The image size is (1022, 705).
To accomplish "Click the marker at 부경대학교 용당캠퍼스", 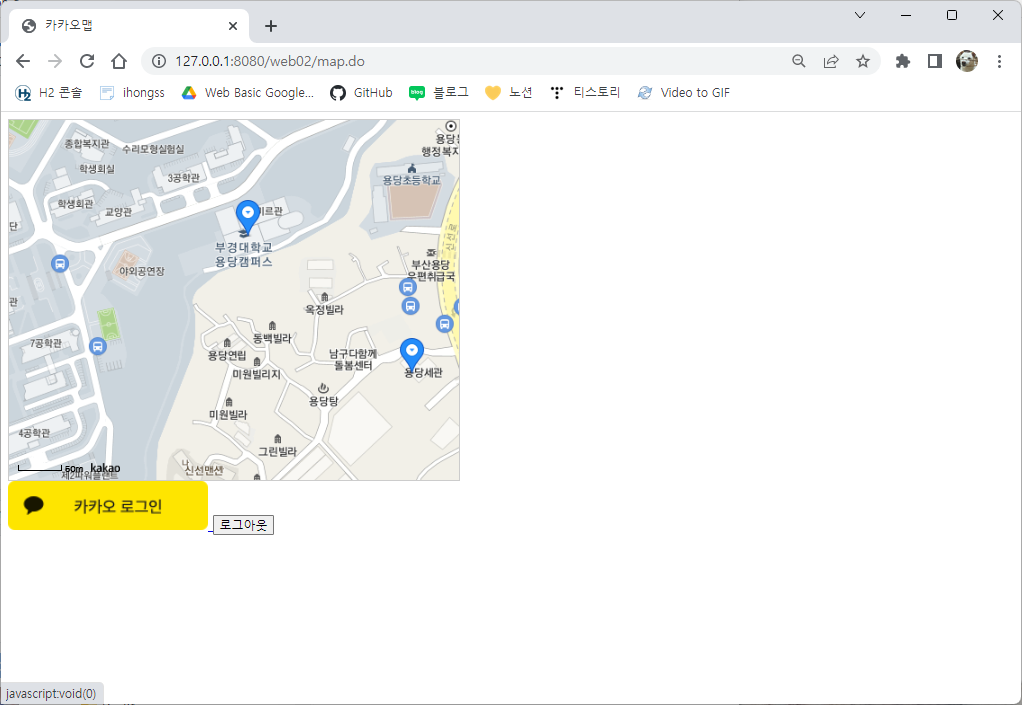I will [x=248, y=216].
